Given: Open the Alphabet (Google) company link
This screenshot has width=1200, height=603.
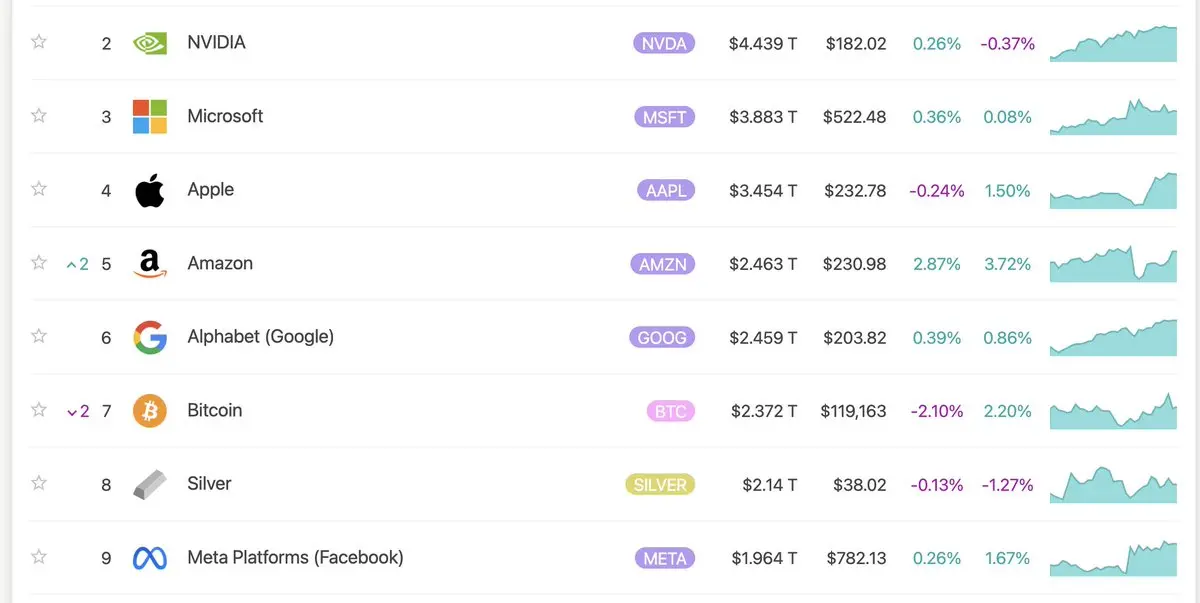Looking at the screenshot, I should pos(260,337).
